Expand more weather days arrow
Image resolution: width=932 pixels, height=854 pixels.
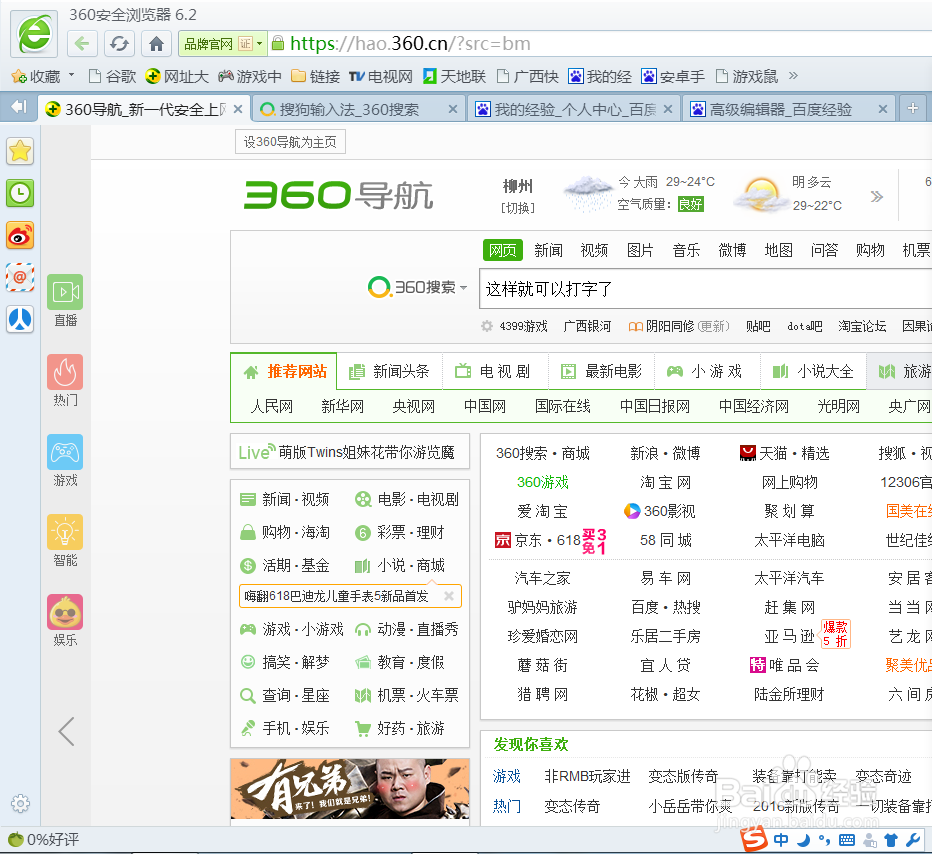(877, 196)
